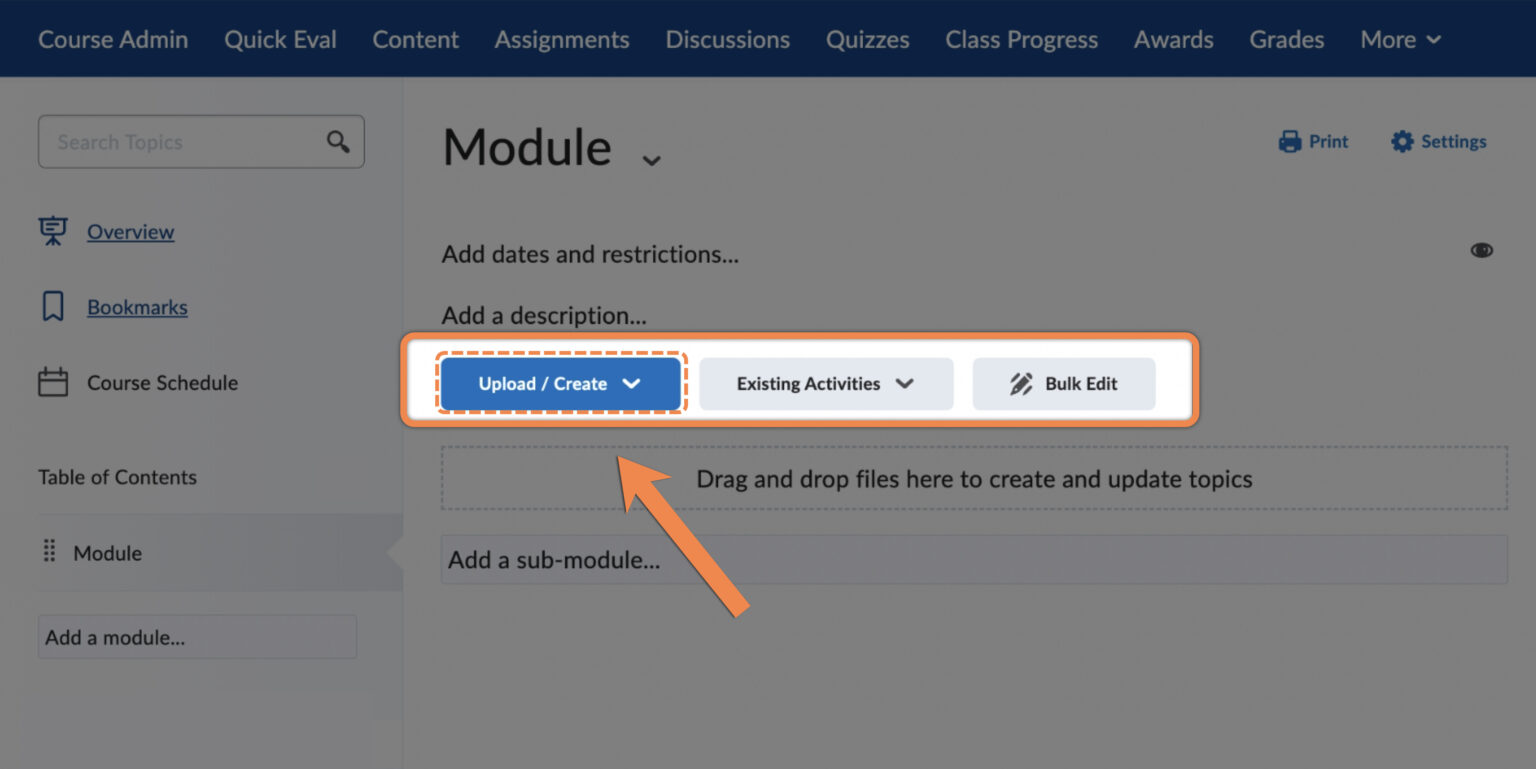Follow the Overview link in the sidebar
Image resolution: width=1536 pixels, height=769 pixels.
[130, 231]
